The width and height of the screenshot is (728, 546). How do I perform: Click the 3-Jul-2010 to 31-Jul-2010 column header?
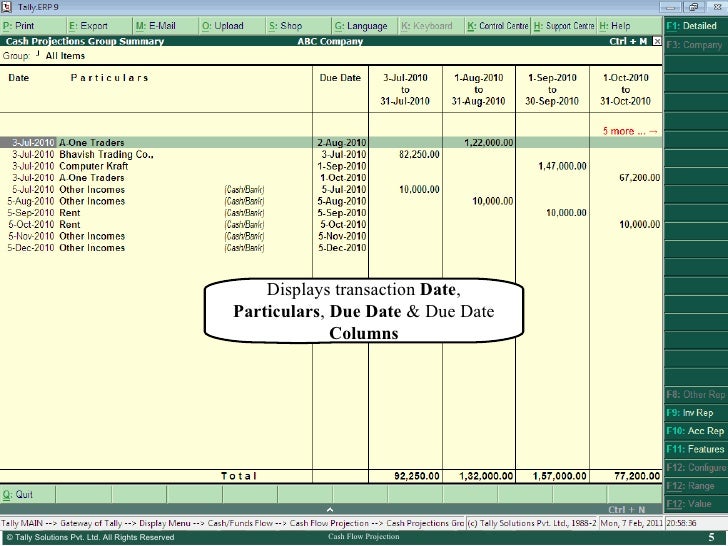pyautogui.click(x=405, y=89)
